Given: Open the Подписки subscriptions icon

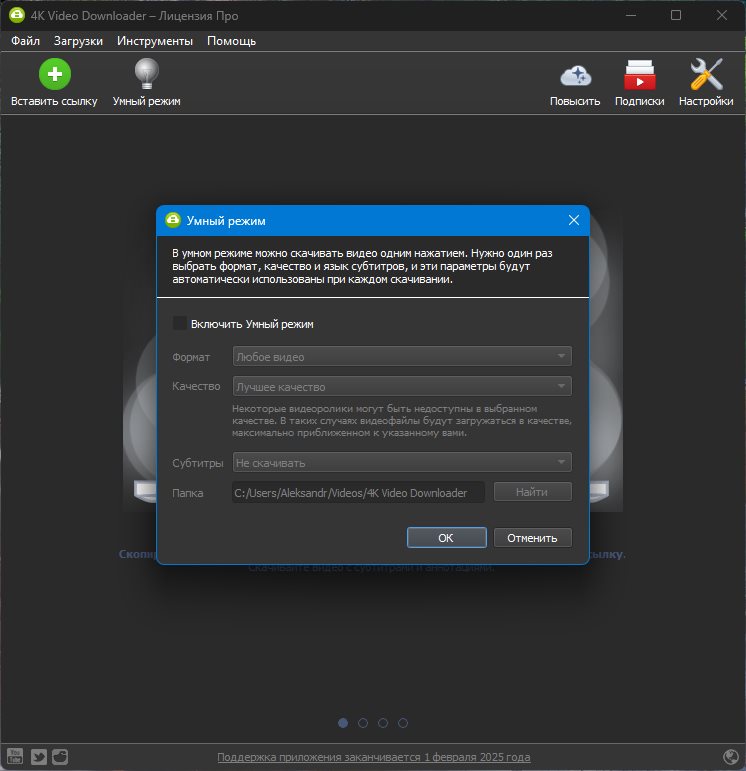Looking at the screenshot, I should [639, 75].
